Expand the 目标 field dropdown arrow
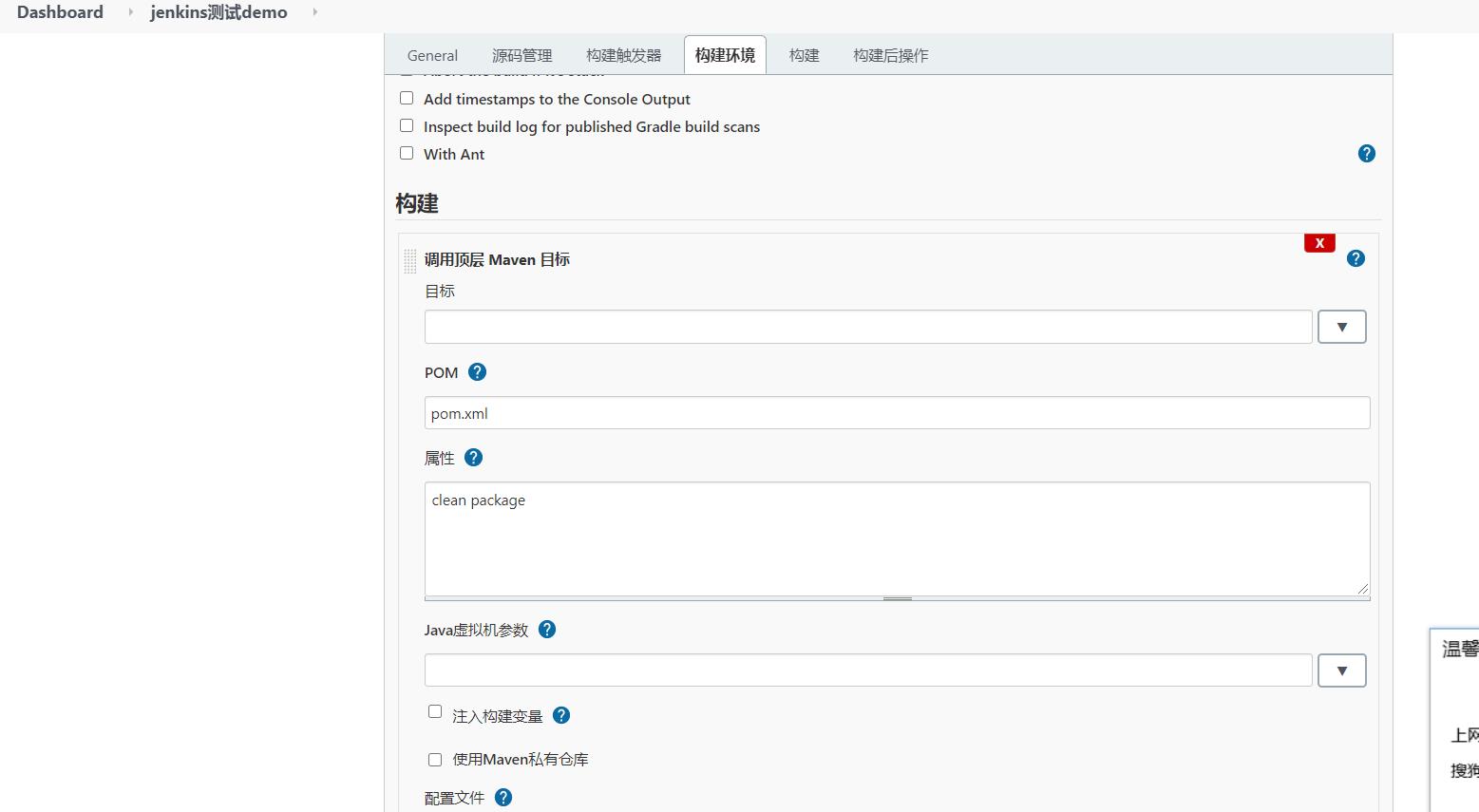Viewport: 1479px width, 812px height. [1342, 327]
